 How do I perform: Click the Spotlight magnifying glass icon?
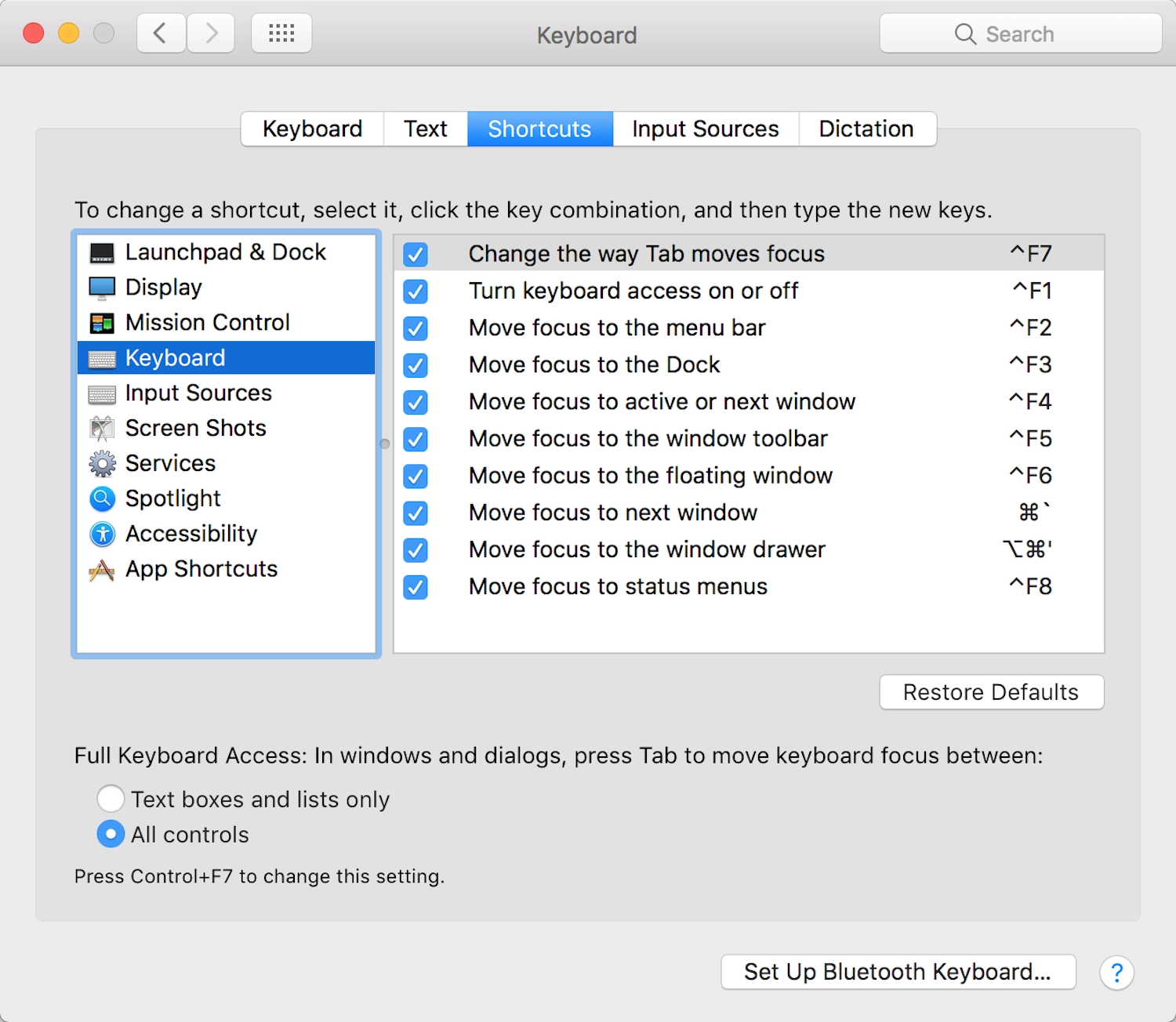click(x=102, y=498)
